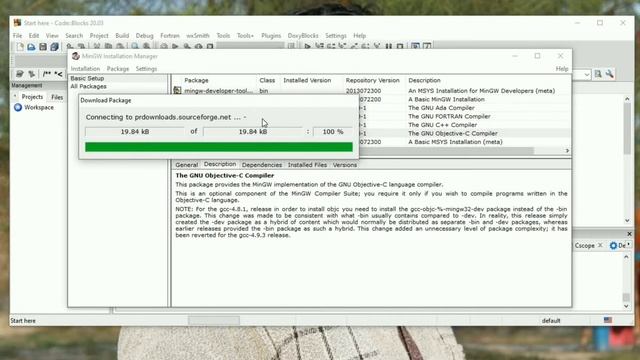Click the Rebuild icon in compiler toolbar
The image size is (640, 360).
[x=198, y=47]
